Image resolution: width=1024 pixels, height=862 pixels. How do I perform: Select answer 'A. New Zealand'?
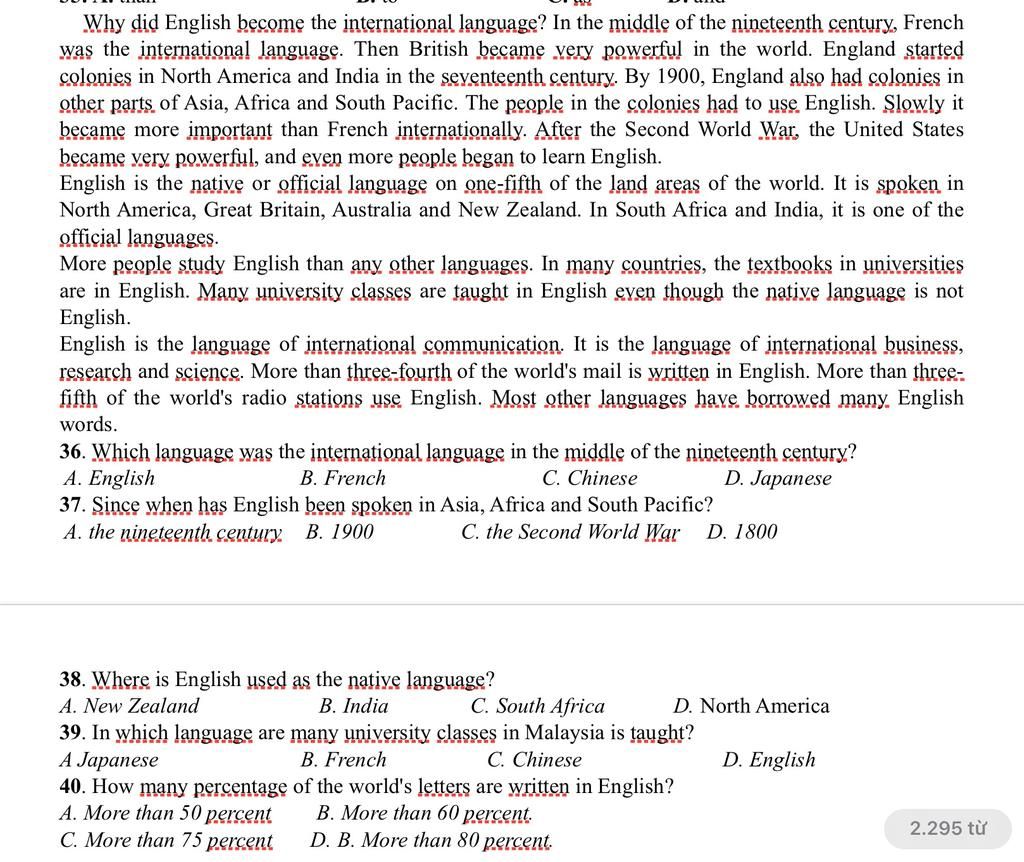pos(129,706)
